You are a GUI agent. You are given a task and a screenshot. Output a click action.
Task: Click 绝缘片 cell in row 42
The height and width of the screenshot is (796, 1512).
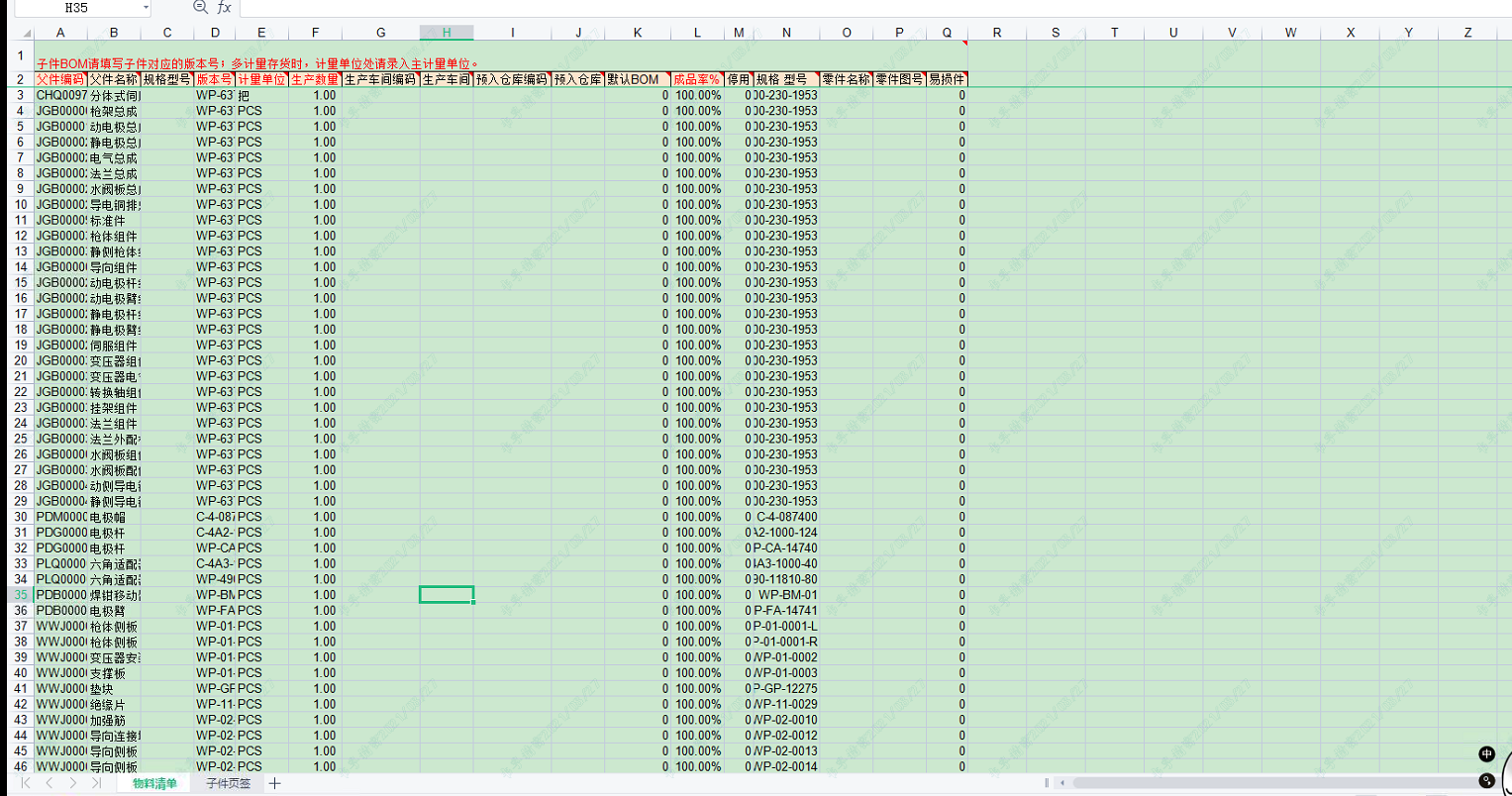point(114,704)
